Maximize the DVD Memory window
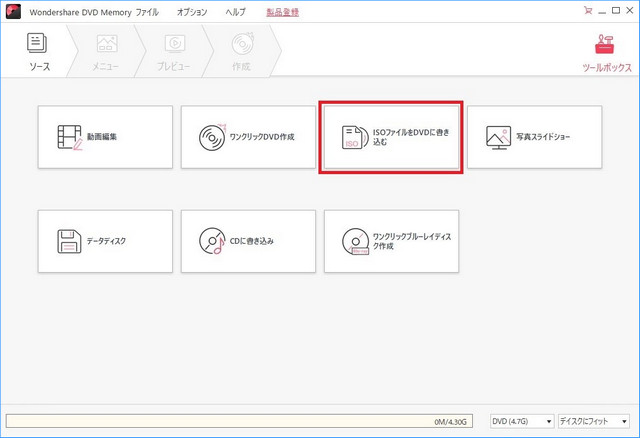 click(x=616, y=11)
